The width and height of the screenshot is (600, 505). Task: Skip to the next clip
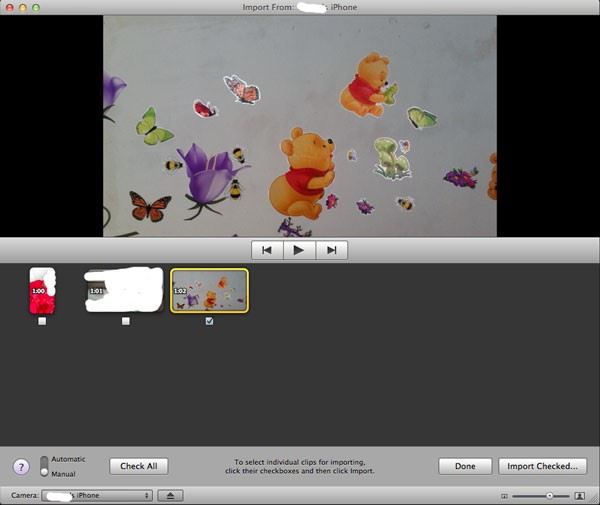click(x=331, y=250)
